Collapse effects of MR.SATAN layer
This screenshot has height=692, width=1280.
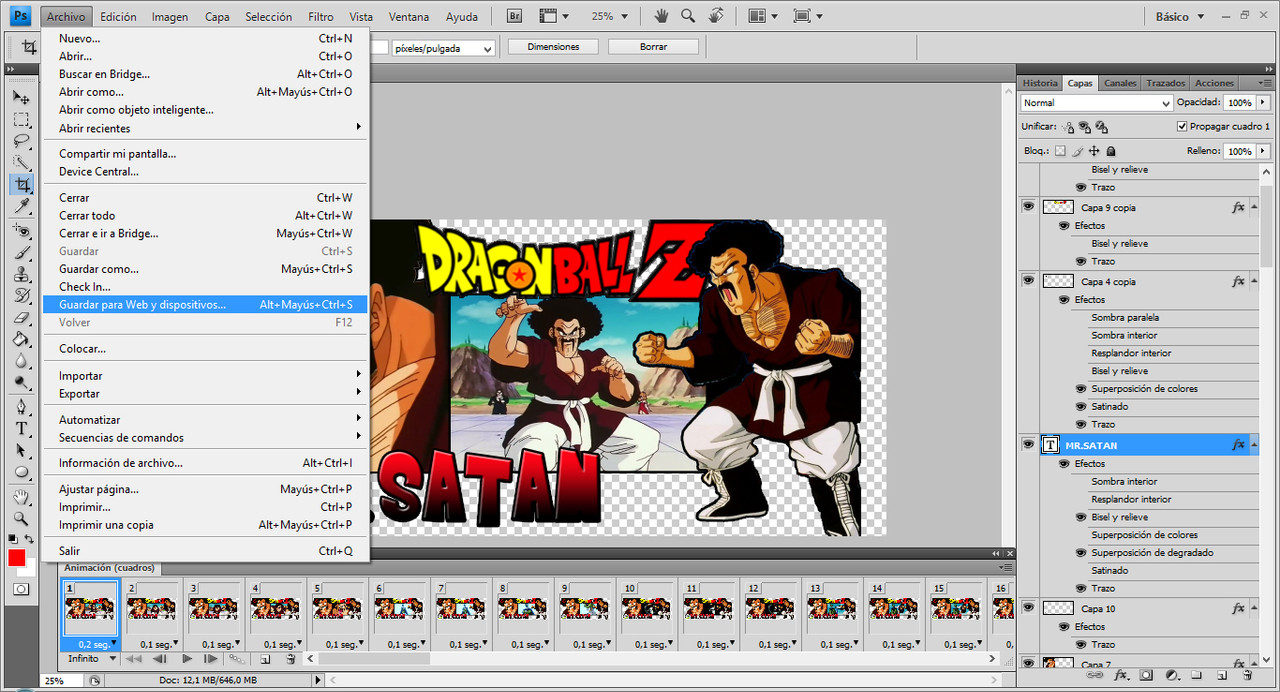[x=1254, y=444]
